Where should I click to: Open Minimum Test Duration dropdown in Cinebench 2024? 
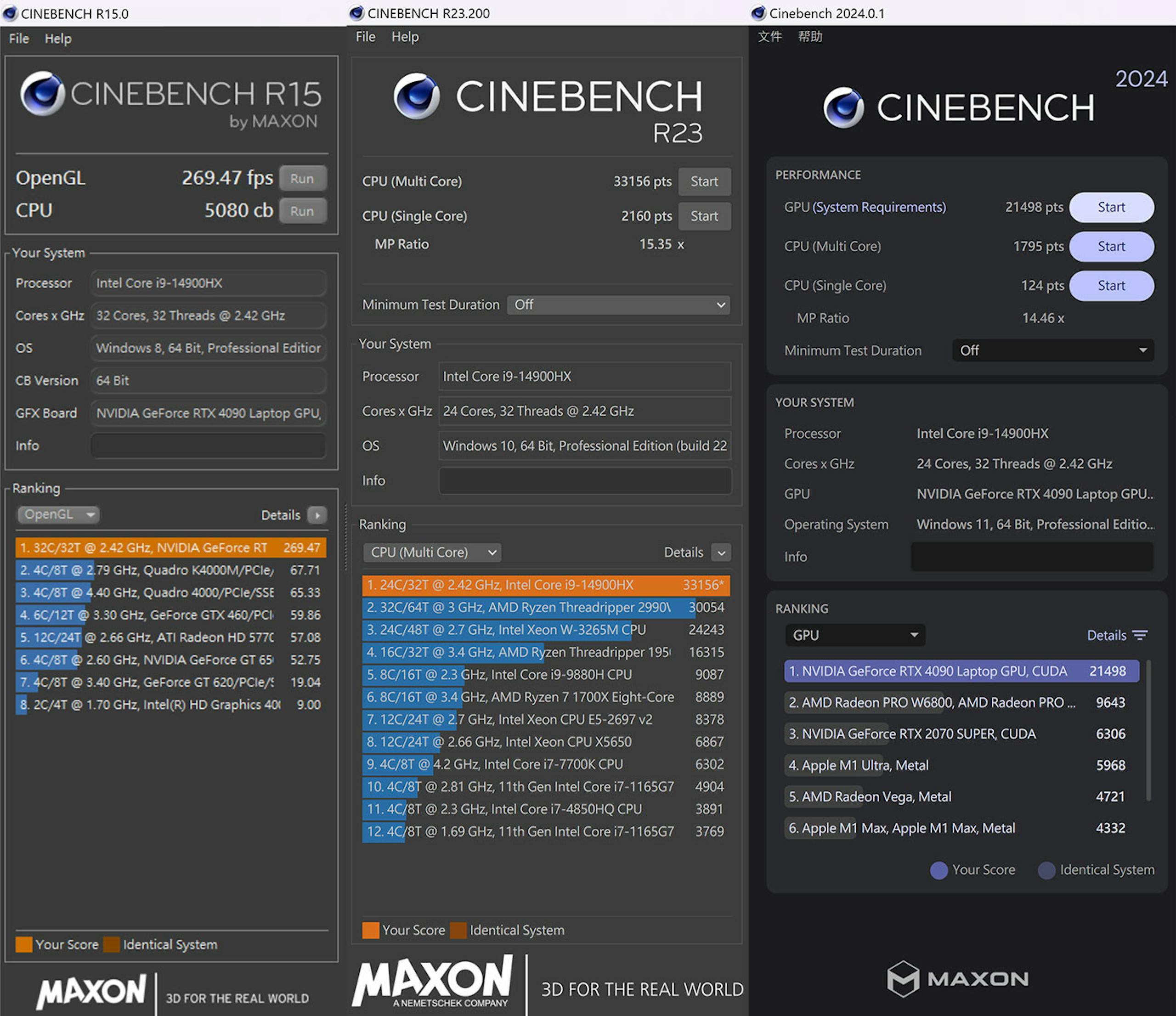coord(1053,351)
